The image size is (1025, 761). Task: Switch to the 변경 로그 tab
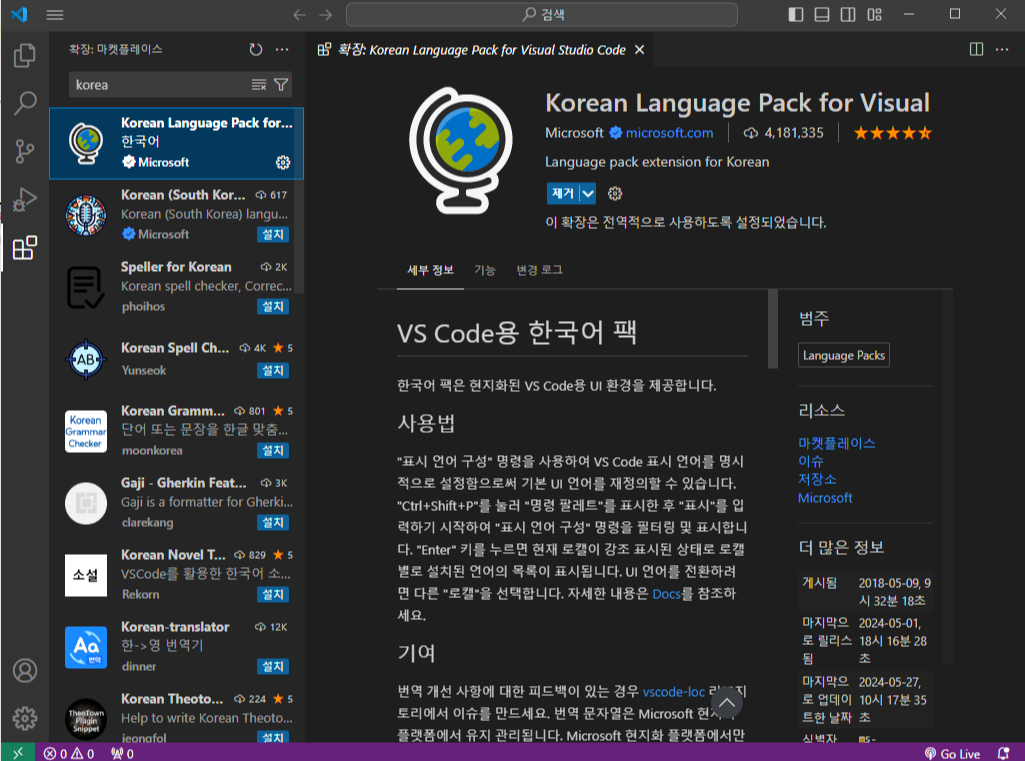coord(539,270)
